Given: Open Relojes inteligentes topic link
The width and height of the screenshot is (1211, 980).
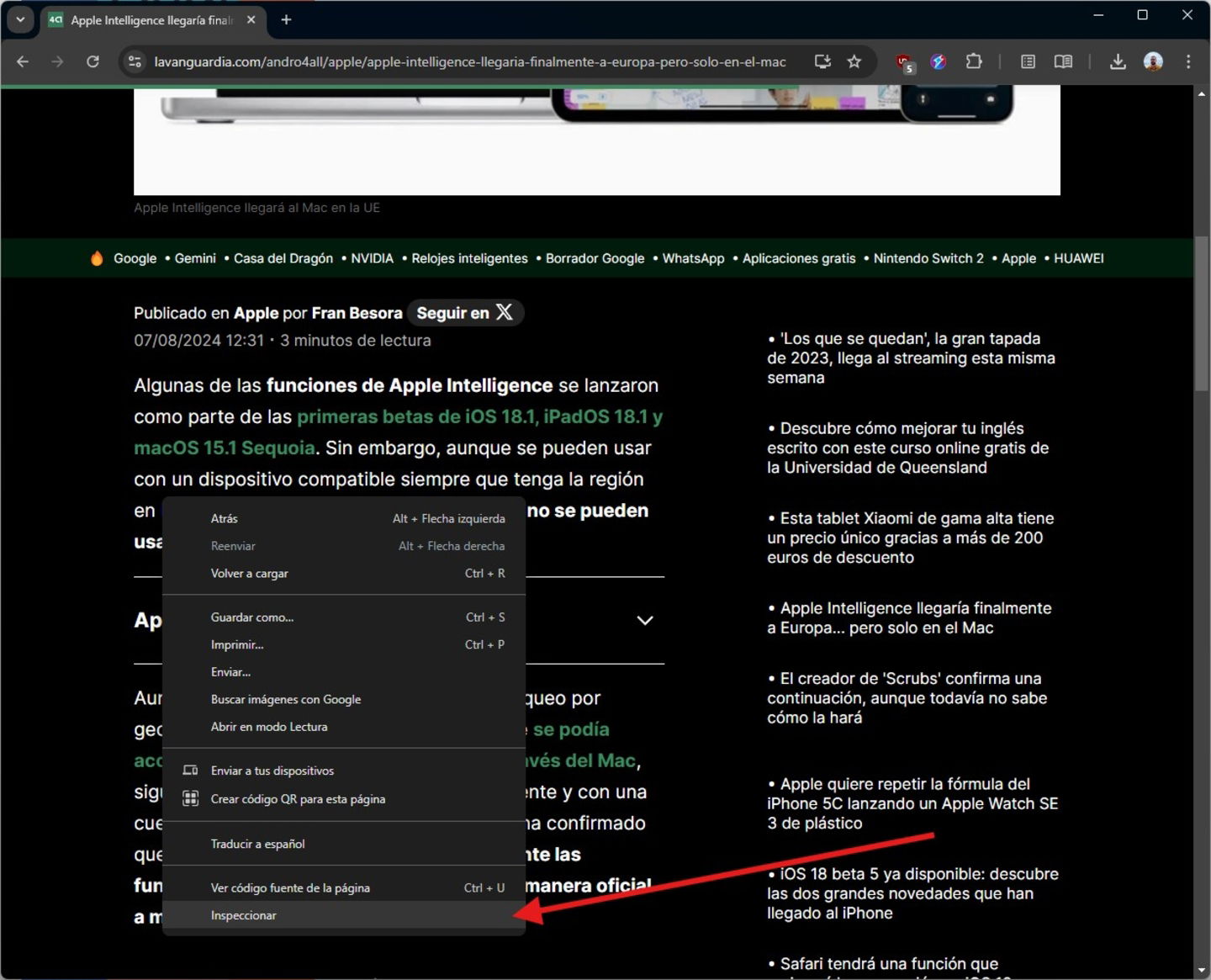Looking at the screenshot, I should 469,258.
